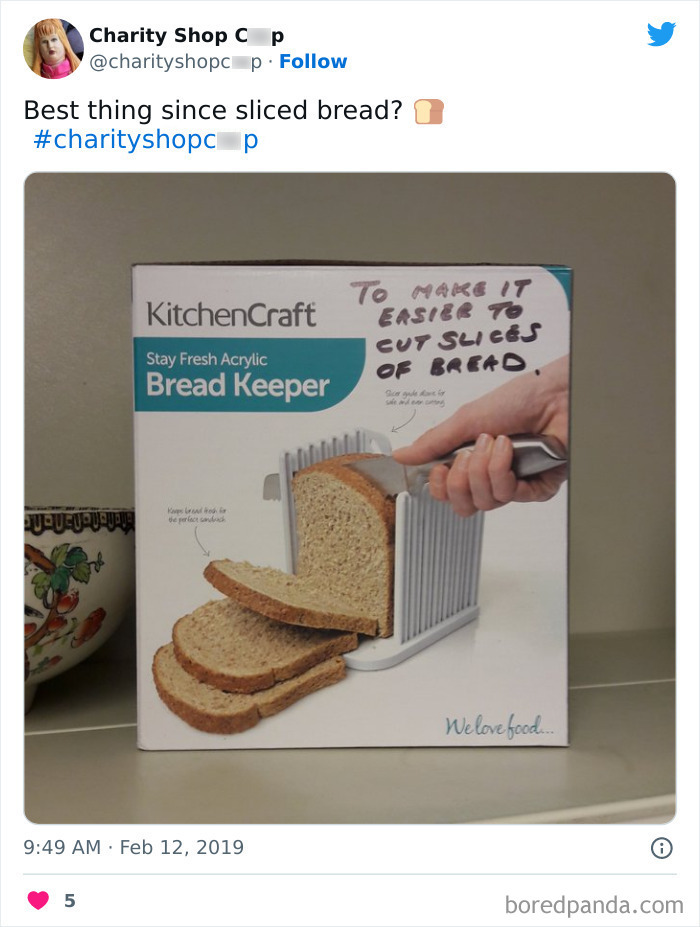Click the KitchenCraft logo in the photo
This screenshot has width=700, height=927.
pyautogui.click(x=231, y=314)
